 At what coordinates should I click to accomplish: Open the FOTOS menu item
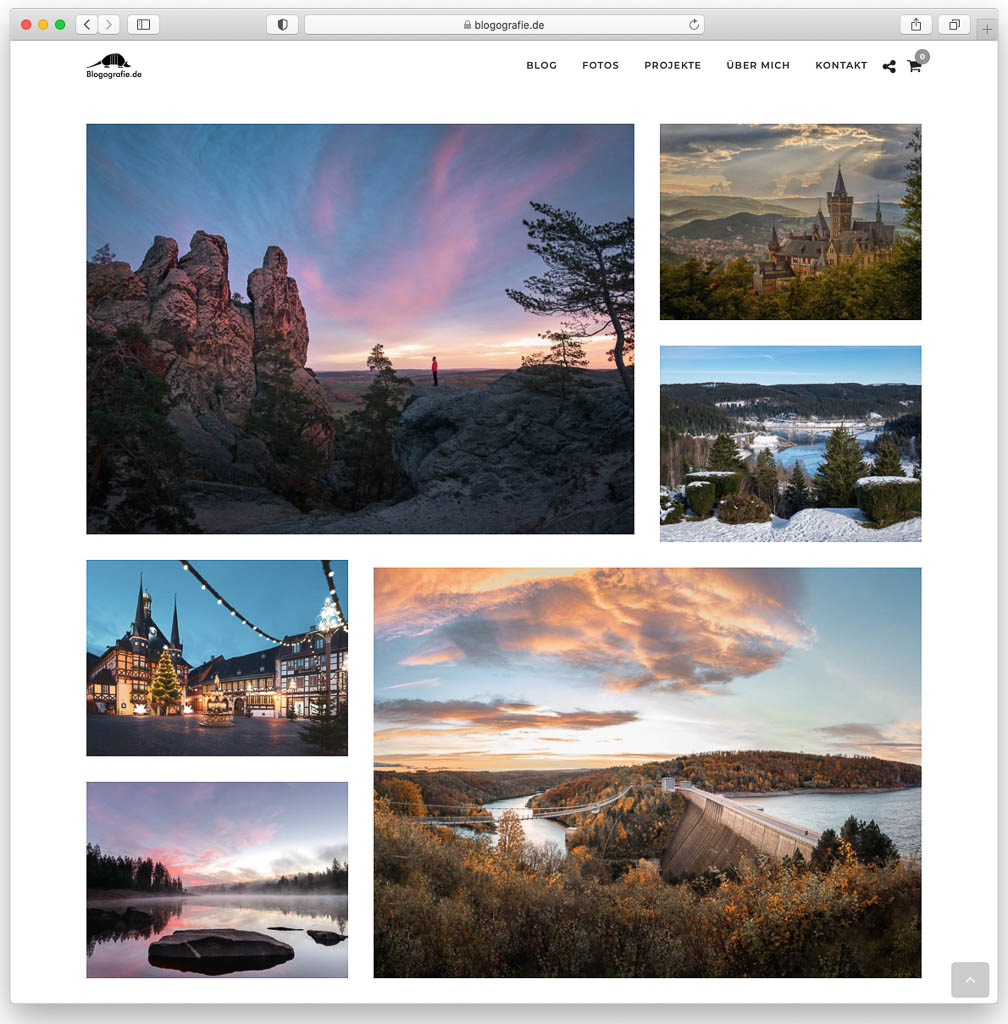tap(600, 65)
